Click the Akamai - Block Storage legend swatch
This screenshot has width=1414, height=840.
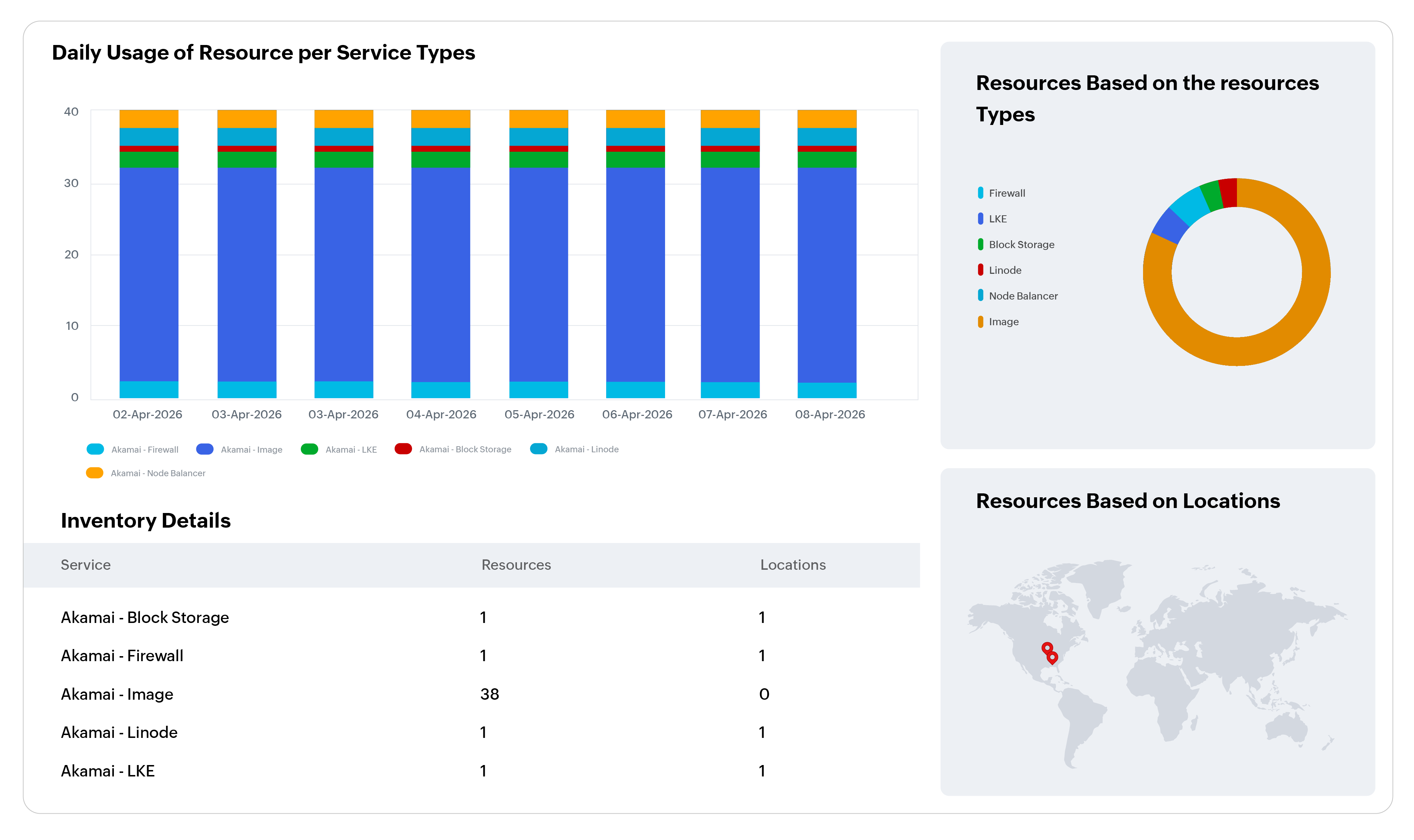(x=403, y=449)
